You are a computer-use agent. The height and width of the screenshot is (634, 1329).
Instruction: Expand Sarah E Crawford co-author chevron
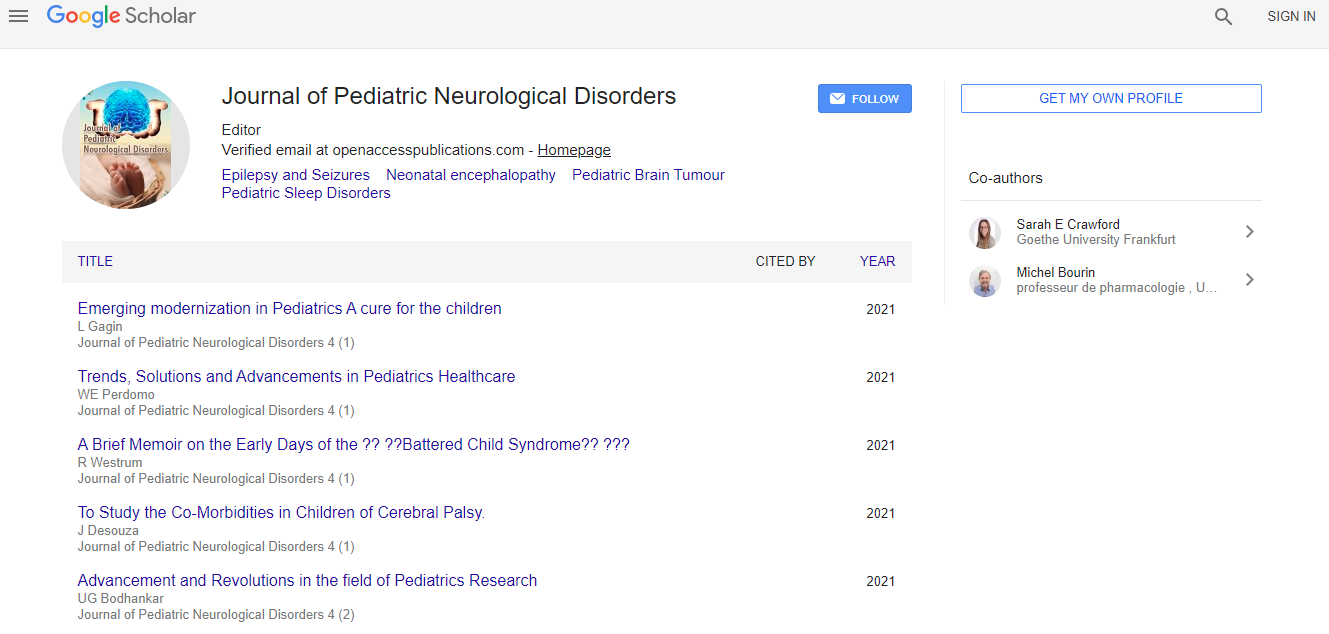[x=1249, y=232]
